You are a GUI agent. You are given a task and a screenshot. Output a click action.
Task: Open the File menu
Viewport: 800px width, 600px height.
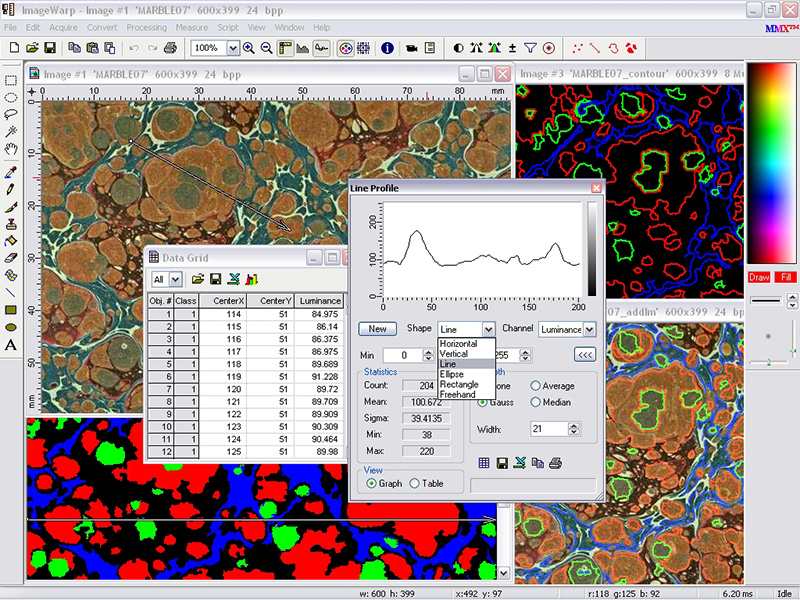coord(10,27)
